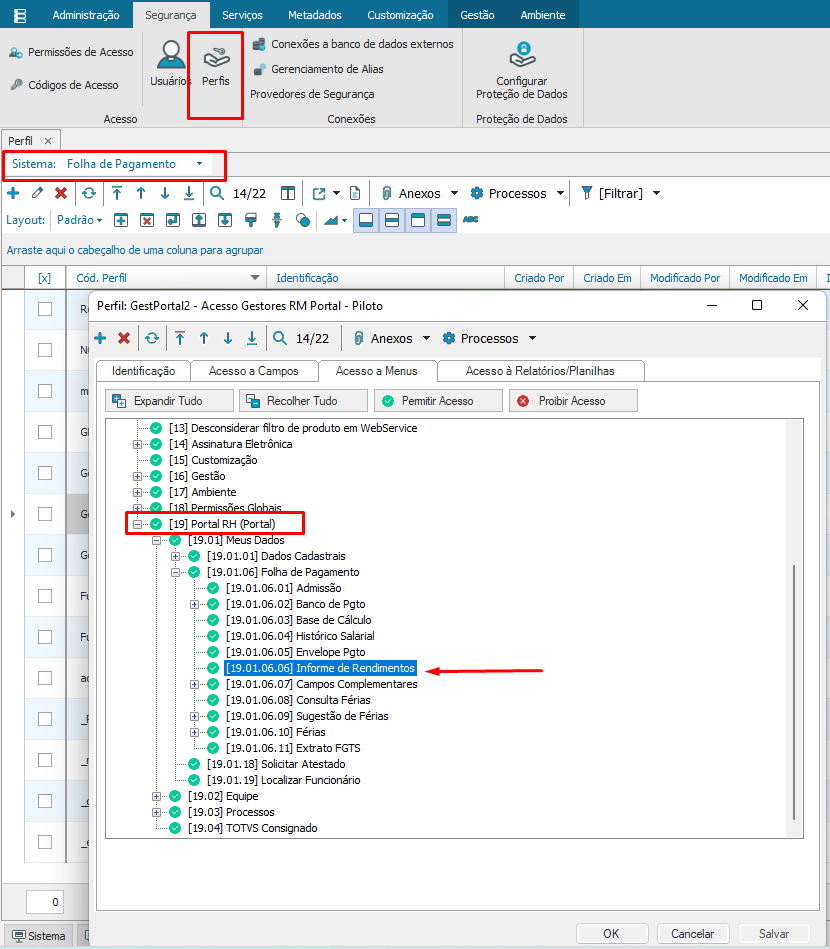
Task: Open the Processos dropdown in main toolbar
Action: click(561, 194)
